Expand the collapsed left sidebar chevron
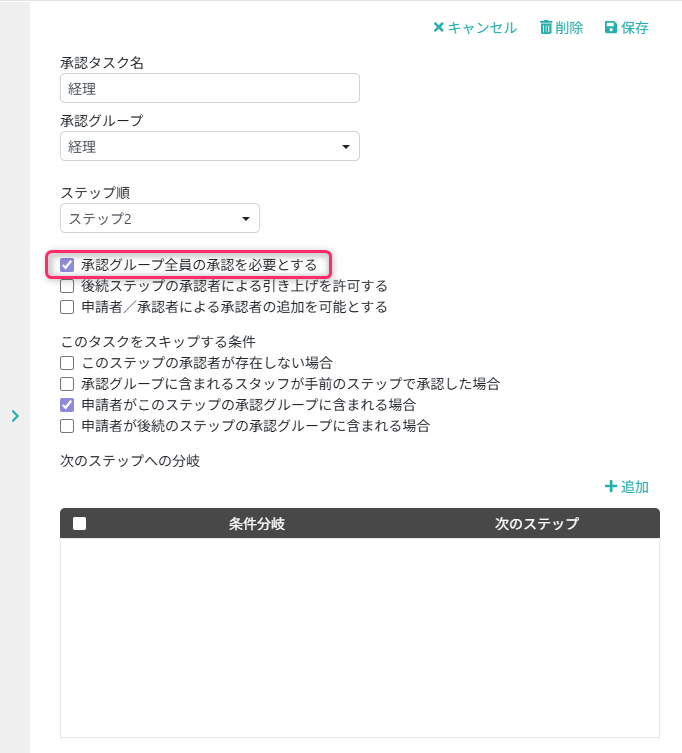This screenshot has height=753, width=682. (15, 416)
